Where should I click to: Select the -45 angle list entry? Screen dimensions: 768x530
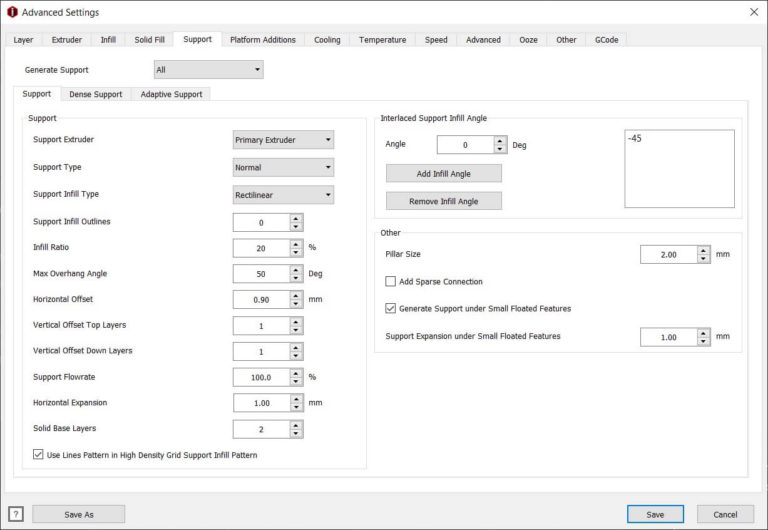[636, 139]
